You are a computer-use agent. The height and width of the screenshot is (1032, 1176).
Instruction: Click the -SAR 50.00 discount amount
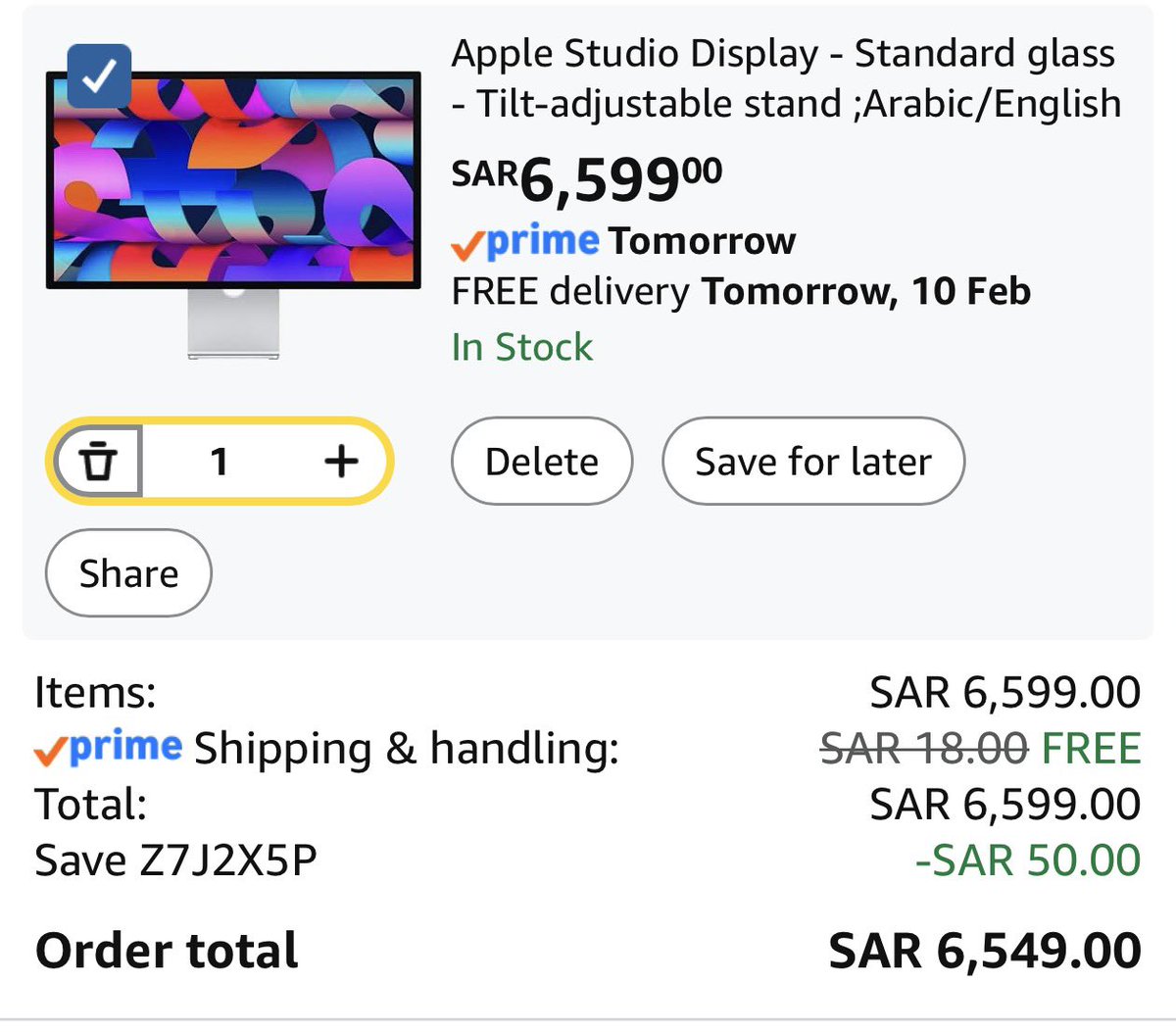click(x=1027, y=860)
